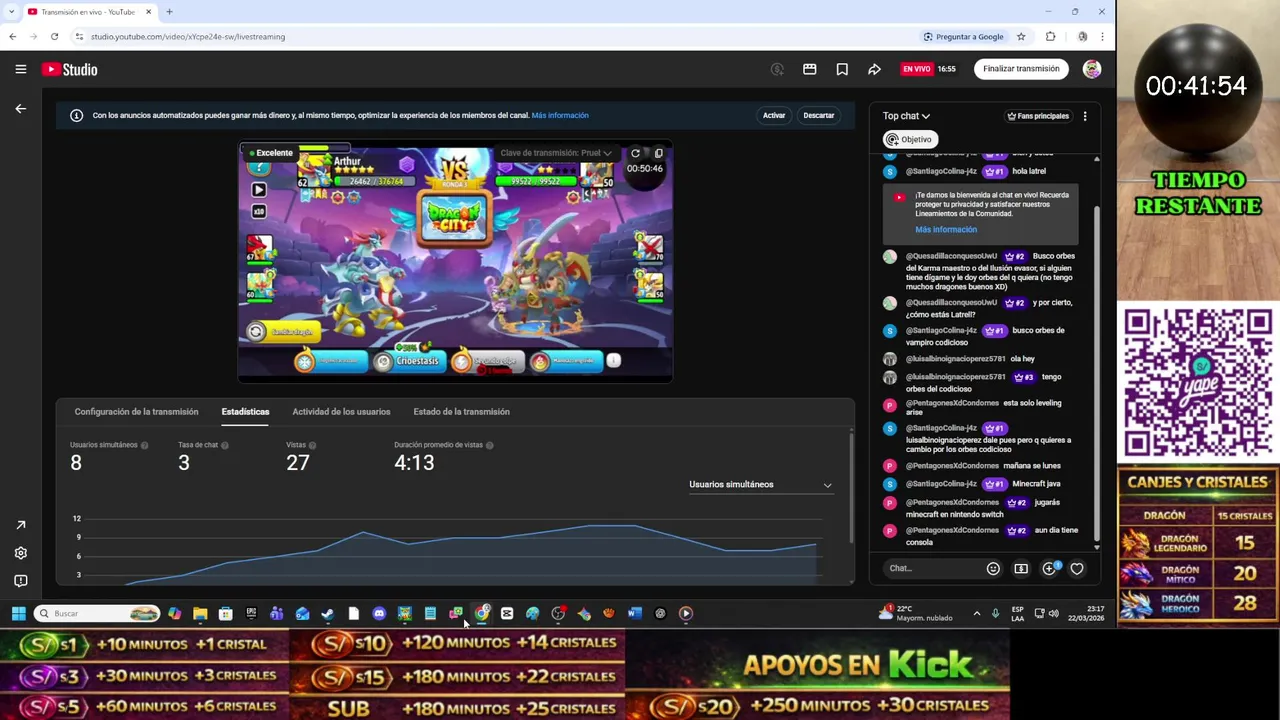Viewport: 1280px width, 720px height.
Task: Reload the browser page
Action: click(54, 36)
